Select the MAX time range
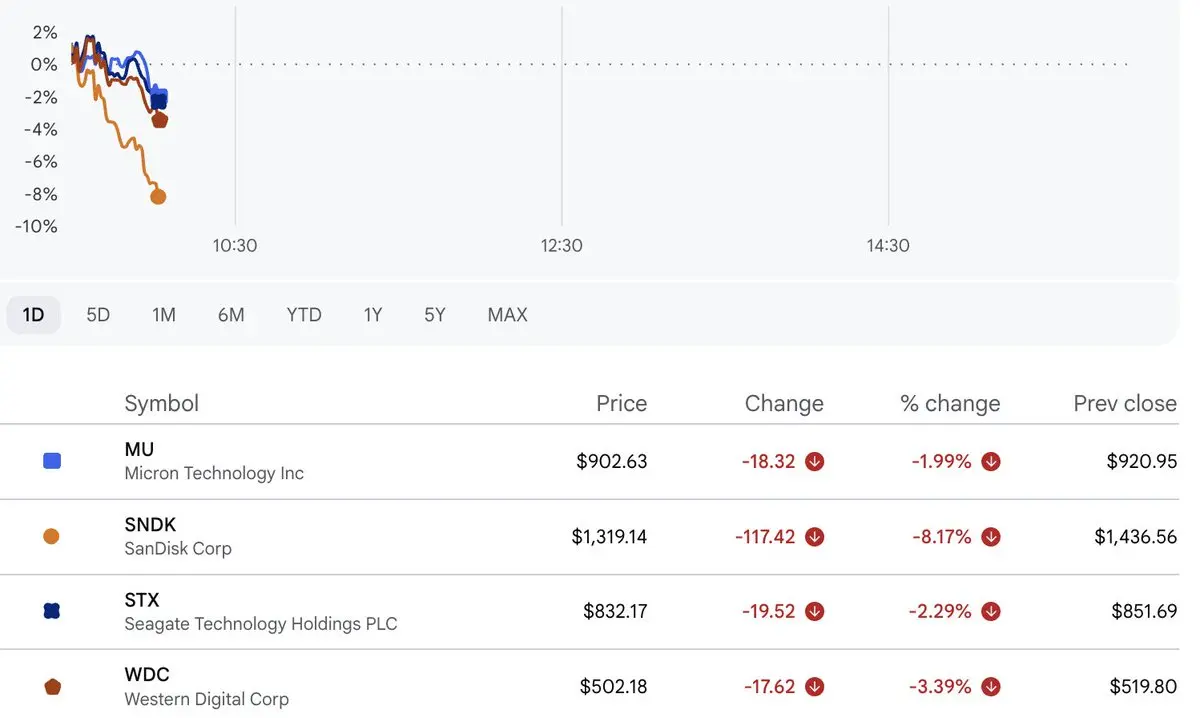This screenshot has width=1200, height=718. (507, 315)
